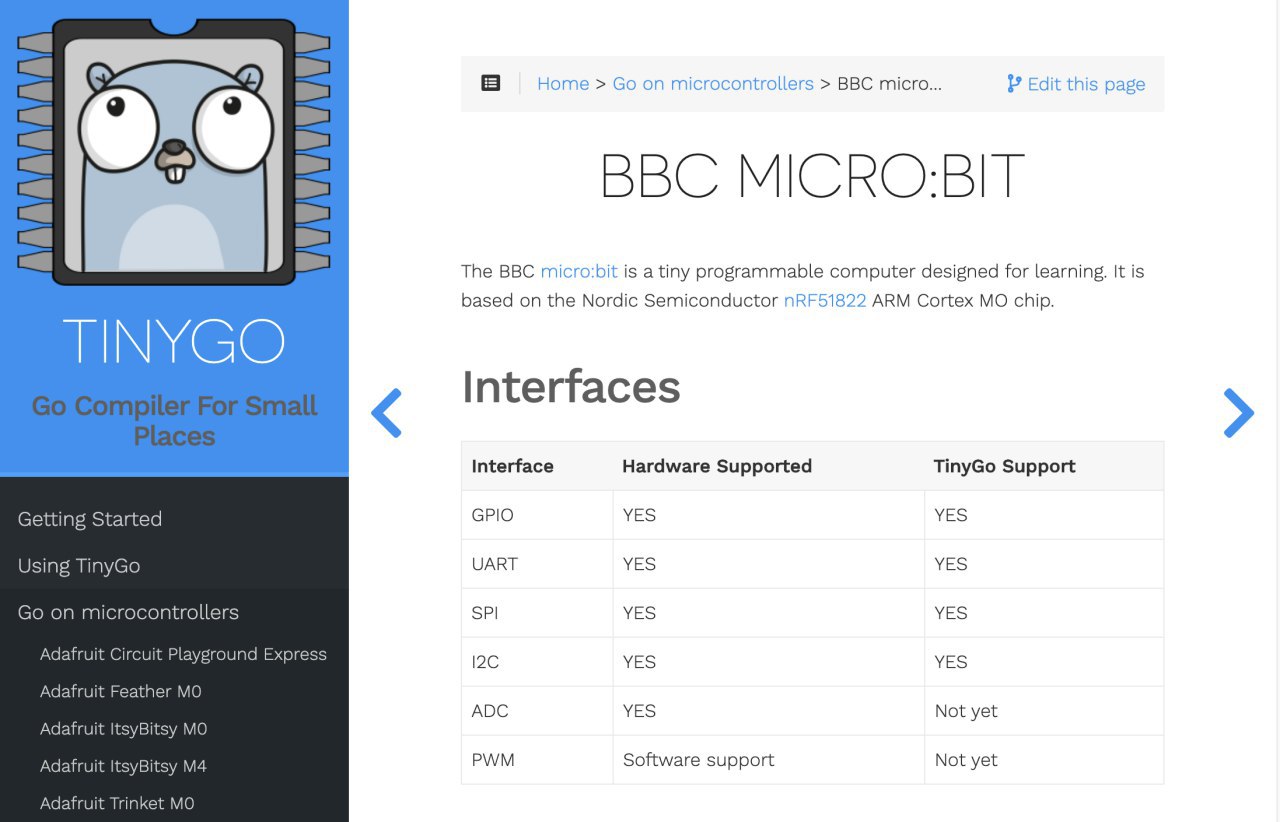
Task: Click the Interfaces section heading
Action: [571, 387]
